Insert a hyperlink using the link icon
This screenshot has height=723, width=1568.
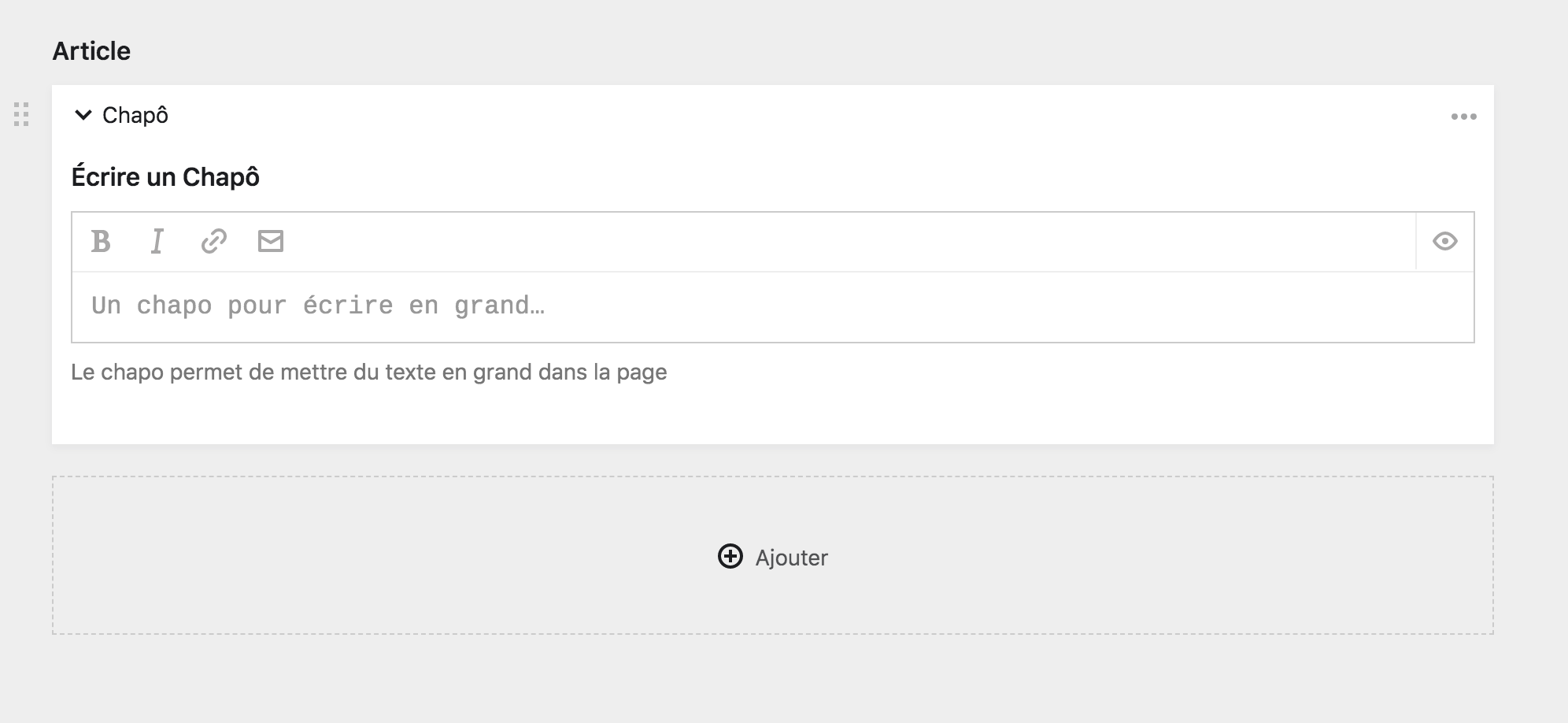click(214, 241)
